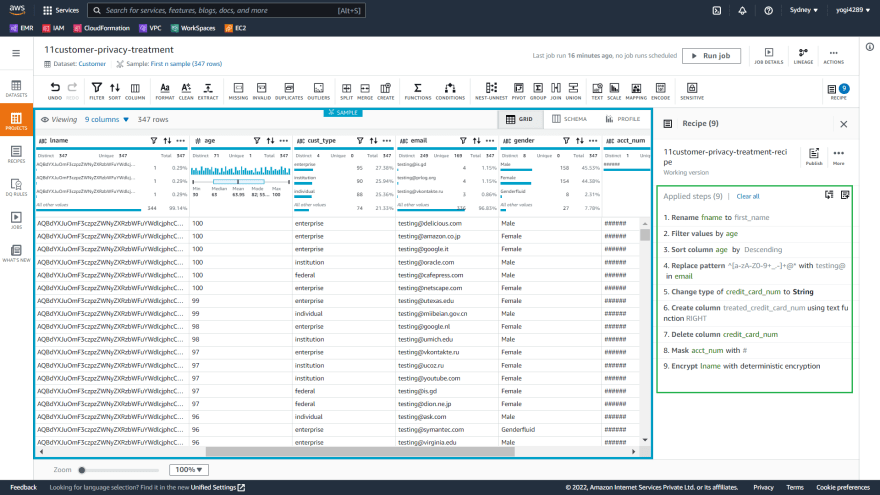Open the Split column tool
Screen dimensions: 880x495
tap(346, 91)
